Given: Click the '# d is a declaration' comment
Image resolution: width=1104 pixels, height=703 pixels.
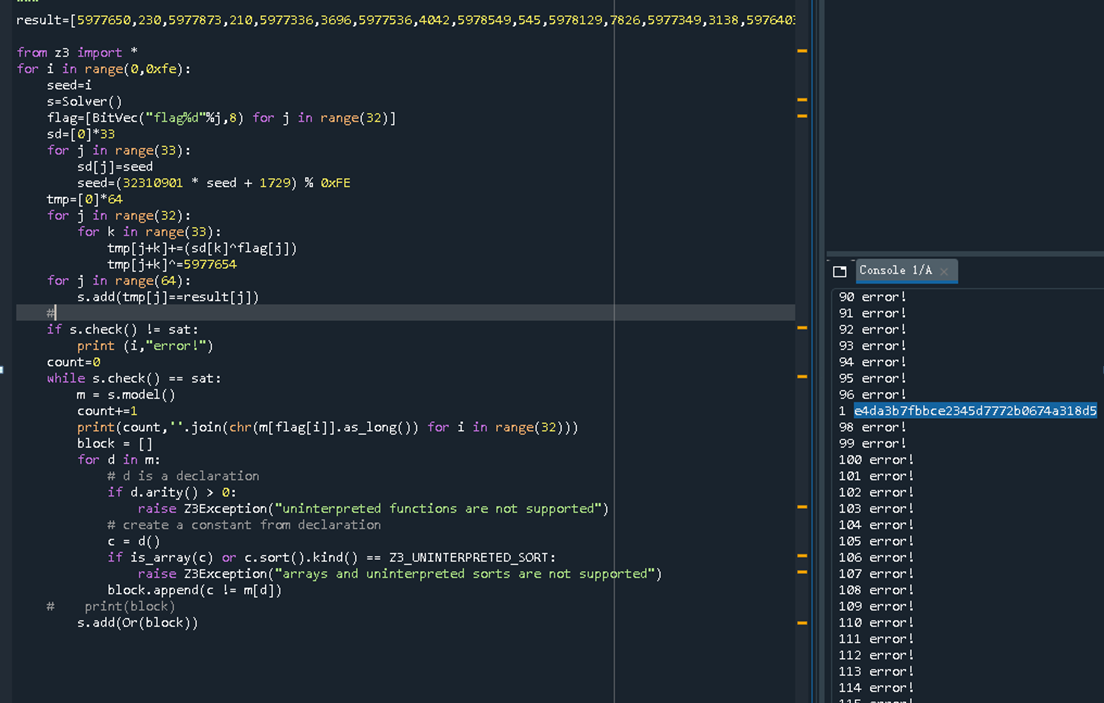Looking at the screenshot, I should tap(183, 476).
